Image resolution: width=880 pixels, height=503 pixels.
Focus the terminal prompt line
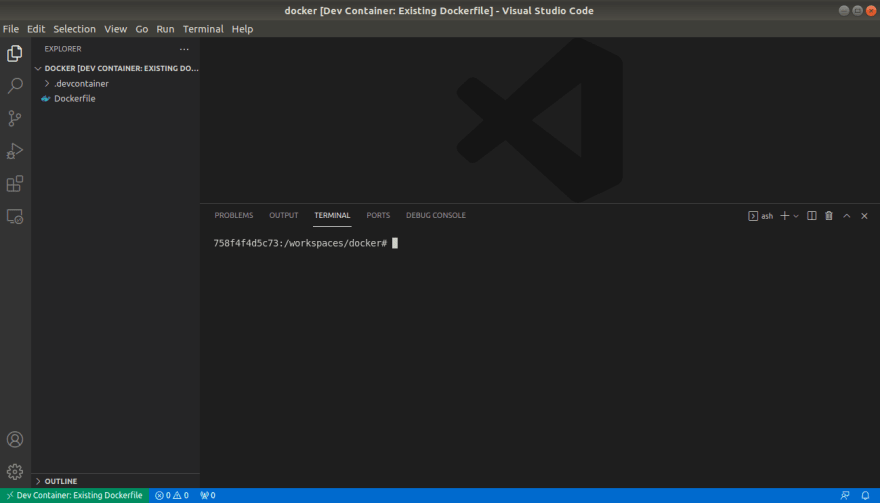pos(305,243)
